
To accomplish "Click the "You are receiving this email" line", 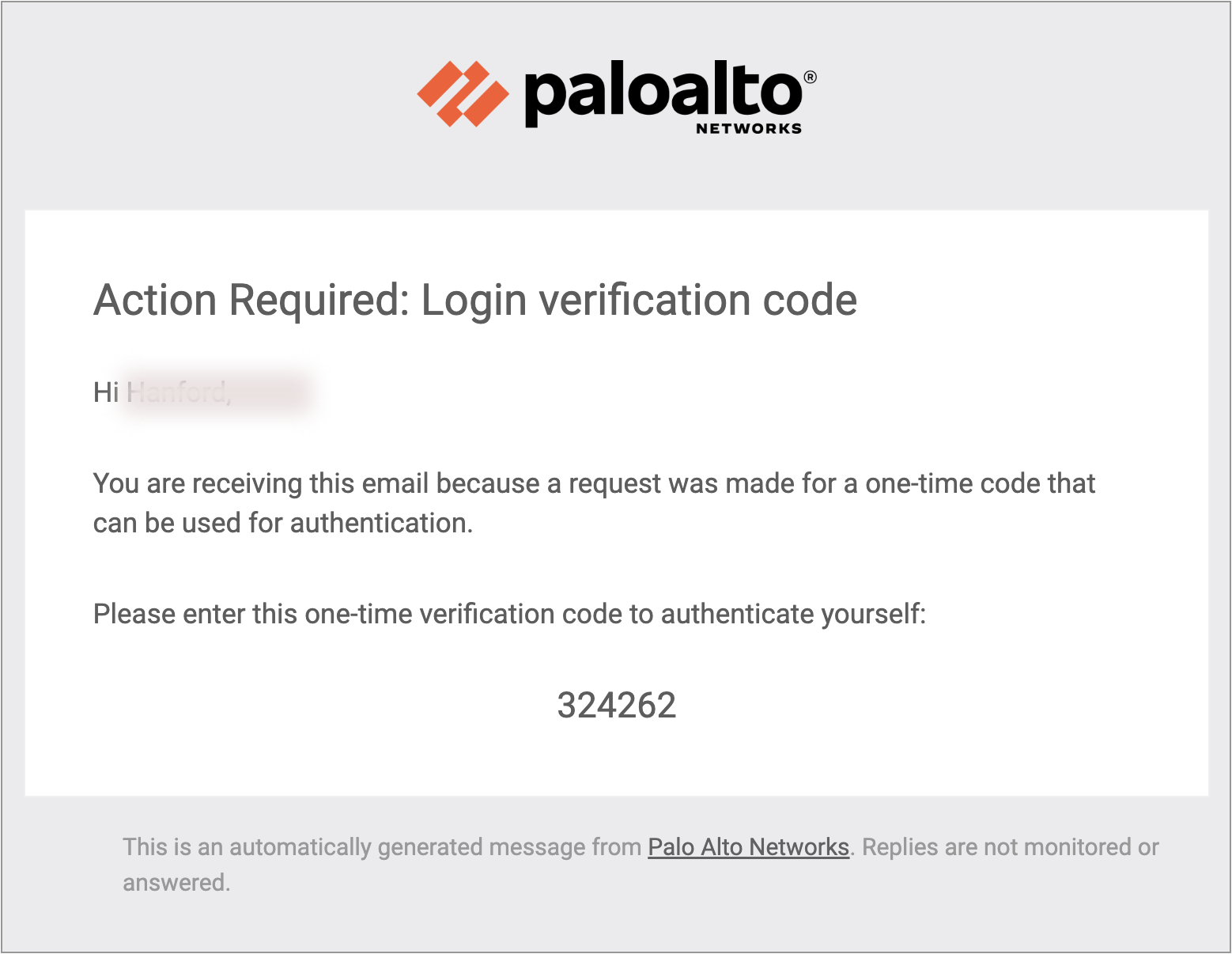I will tap(593, 483).
